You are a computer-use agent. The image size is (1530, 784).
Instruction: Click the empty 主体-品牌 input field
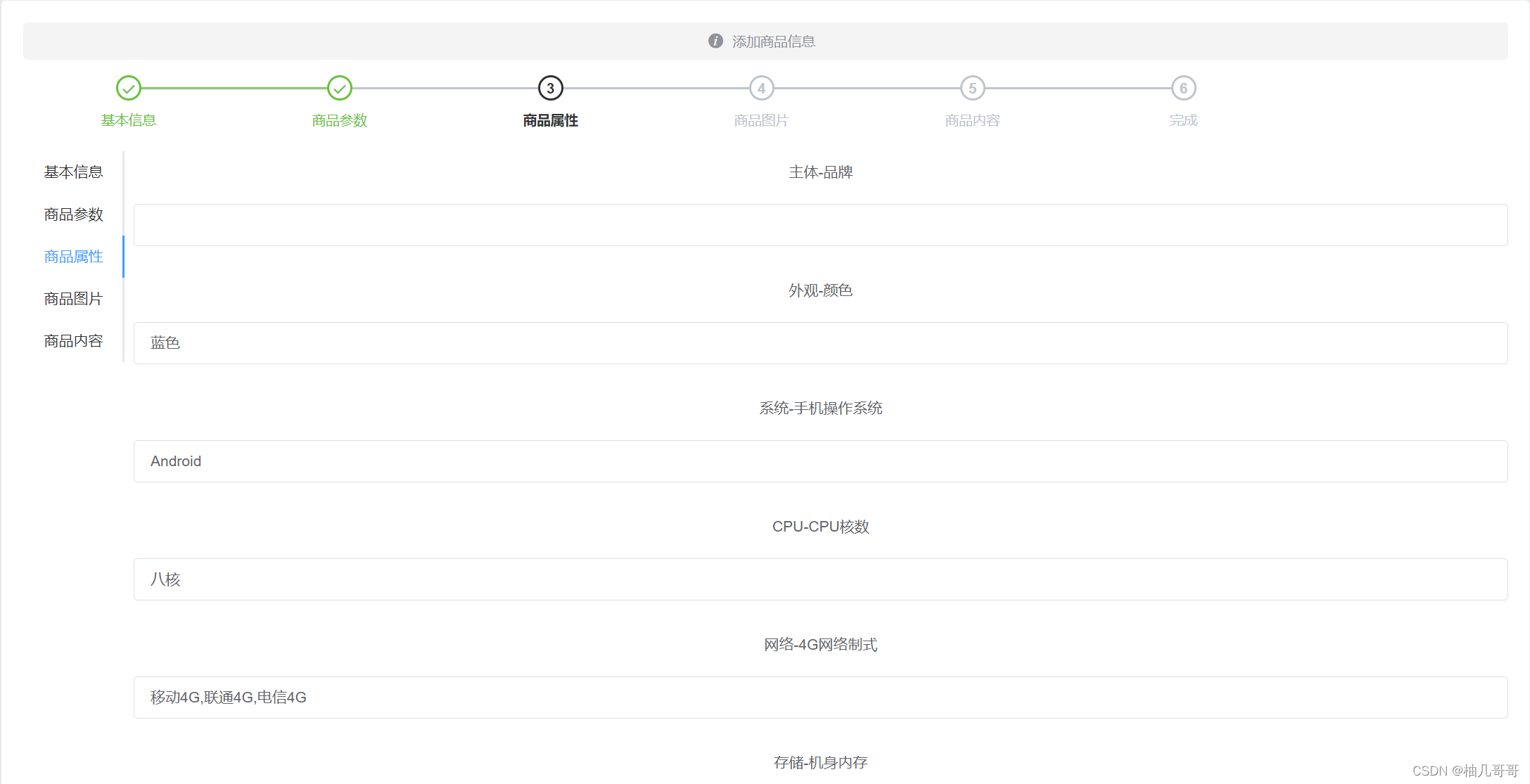coord(820,225)
